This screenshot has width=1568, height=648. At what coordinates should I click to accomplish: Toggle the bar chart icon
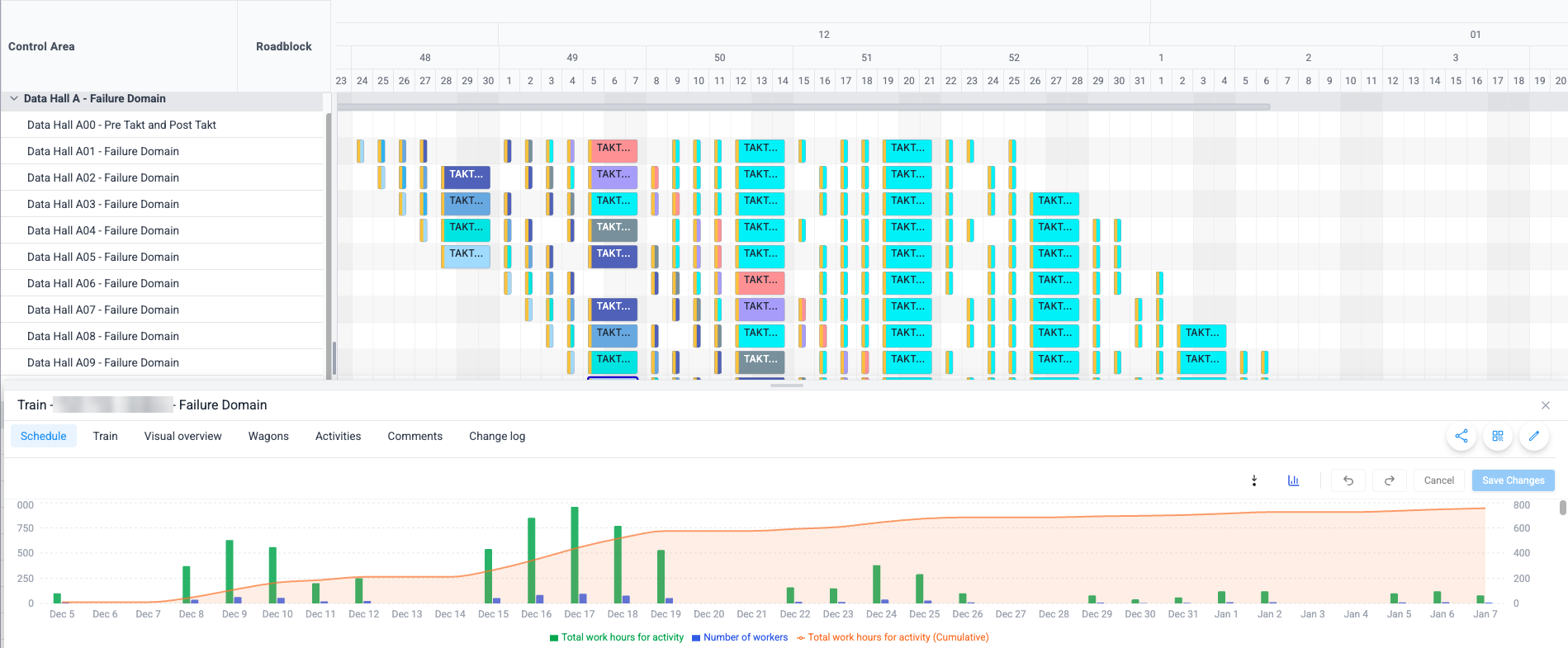pyautogui.click(x=1294, y=480)
